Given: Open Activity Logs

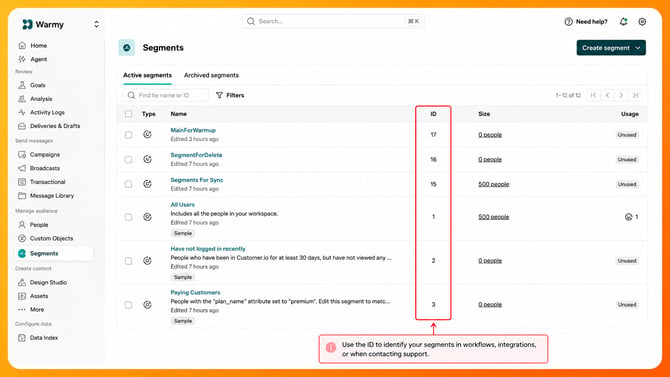Looking at the screenshot, I should [x=41, y=112].
